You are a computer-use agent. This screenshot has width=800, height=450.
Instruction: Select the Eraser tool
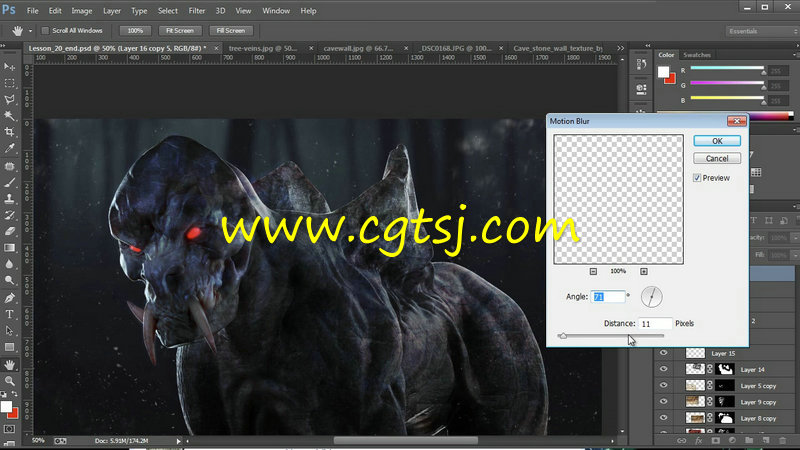pyautogui.click(x=9, y=231)
